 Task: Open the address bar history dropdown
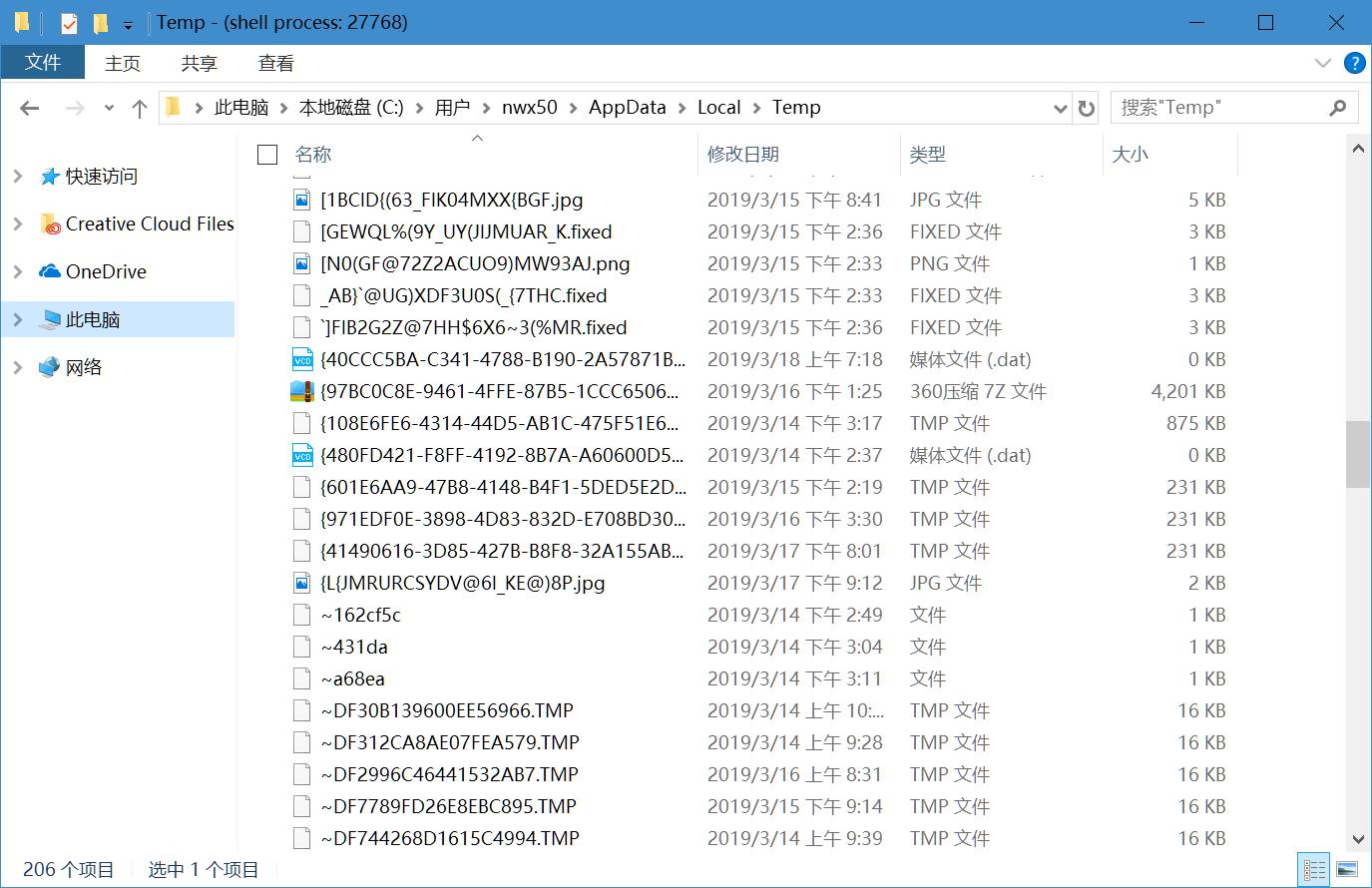(x=1060, y=108)
